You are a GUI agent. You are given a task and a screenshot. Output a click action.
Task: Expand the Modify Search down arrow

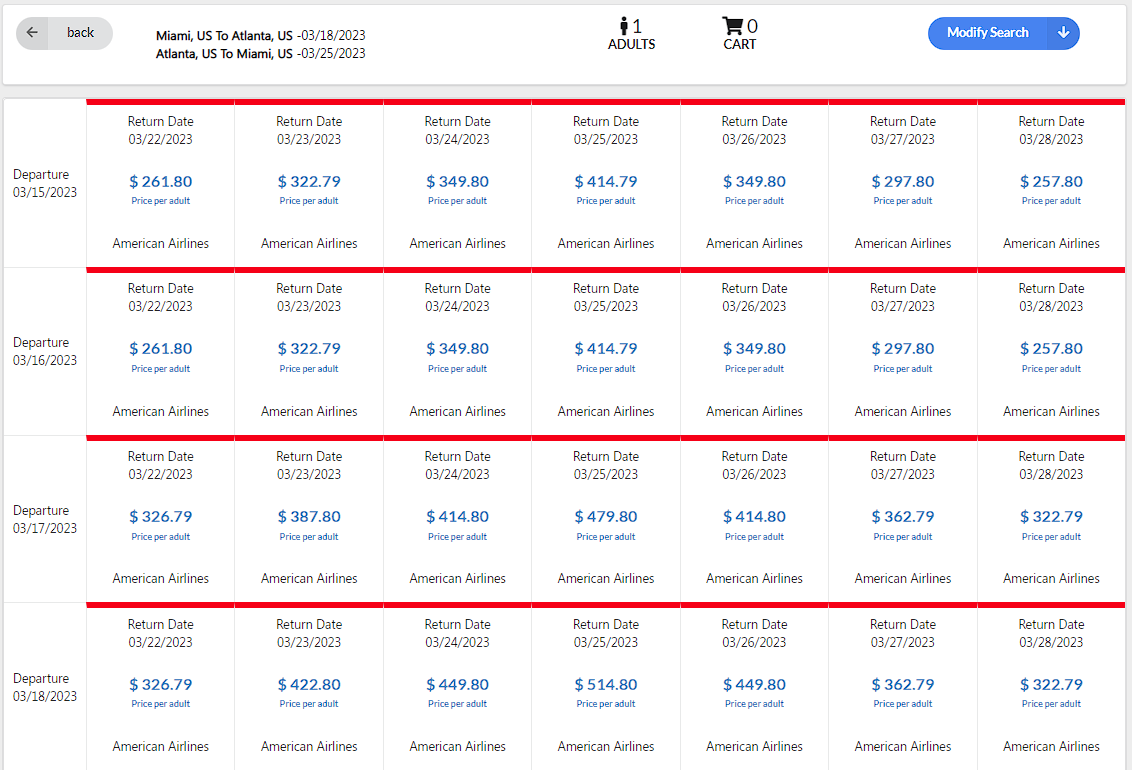(1063, 32)
